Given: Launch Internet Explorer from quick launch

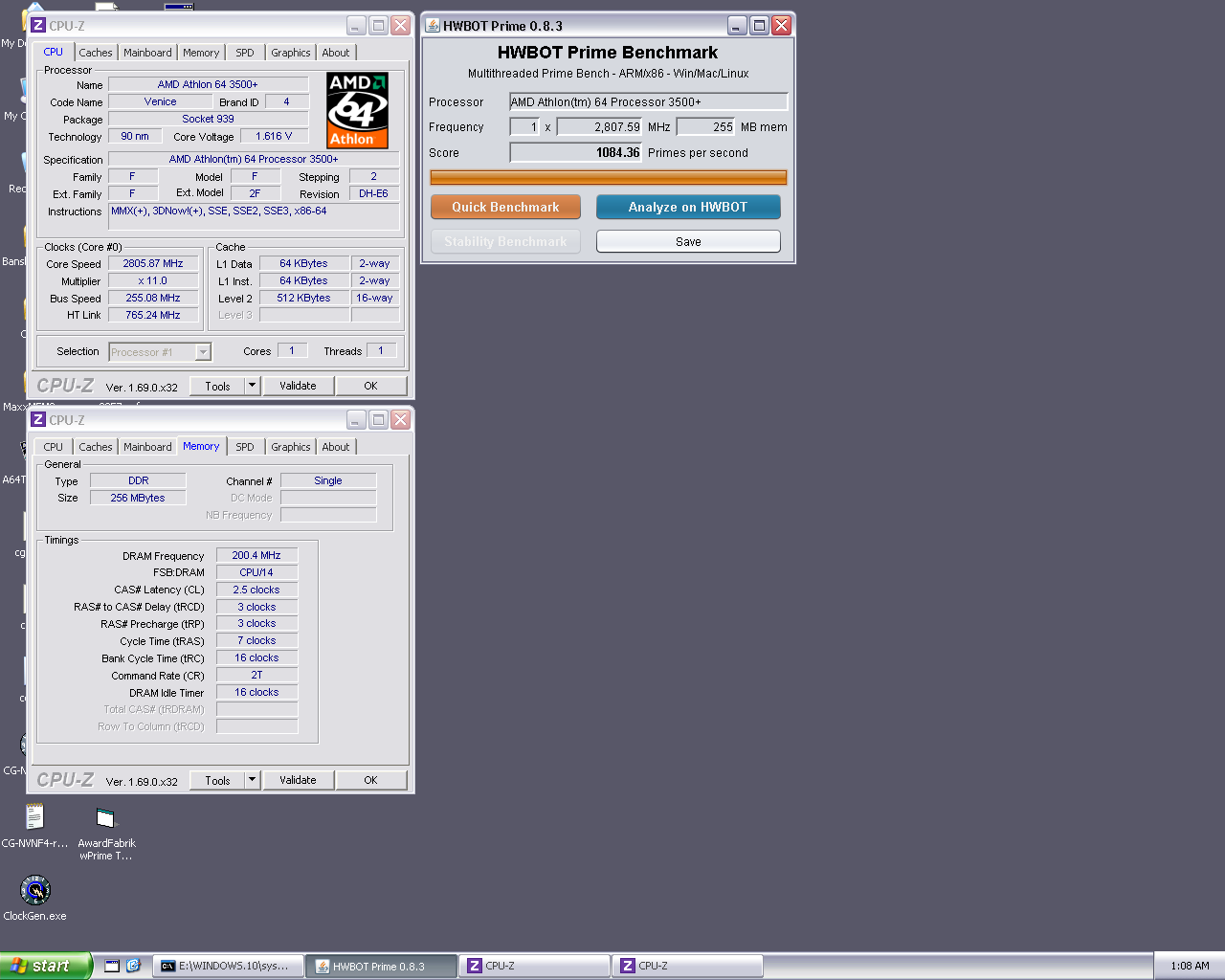Looking at the screenshot, I should (x=134, y=966).
